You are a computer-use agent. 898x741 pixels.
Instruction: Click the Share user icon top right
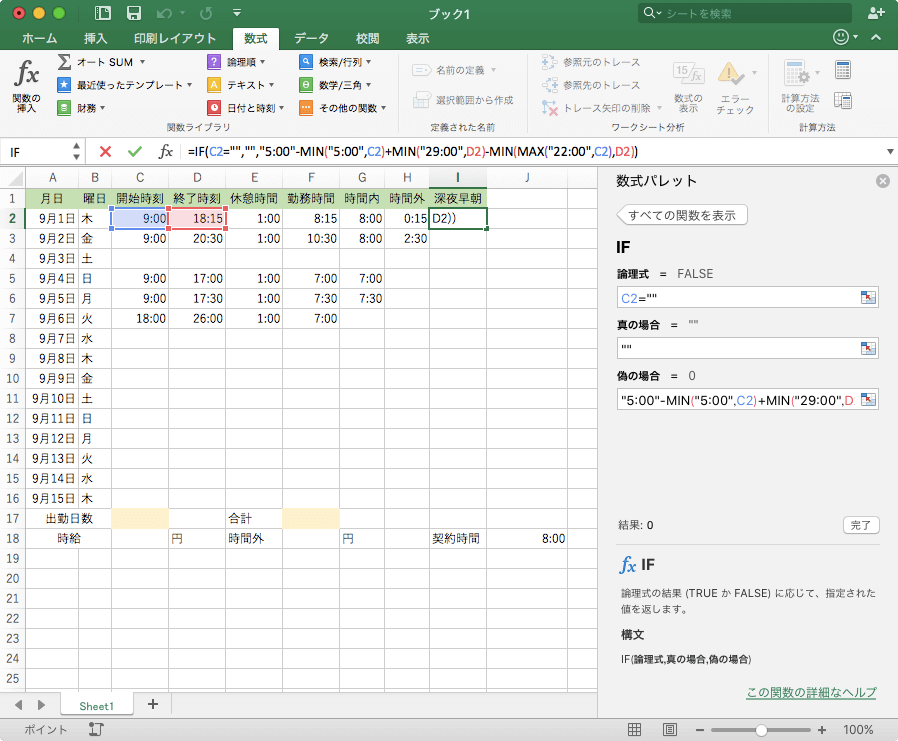tap(875, 13)
